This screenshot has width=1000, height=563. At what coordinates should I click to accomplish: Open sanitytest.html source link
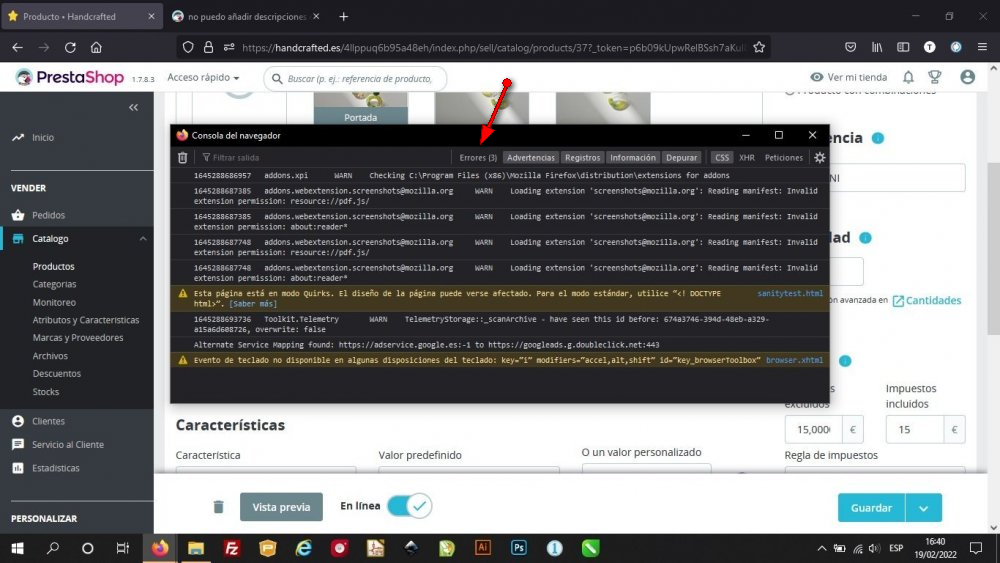[x=790, y=293]
